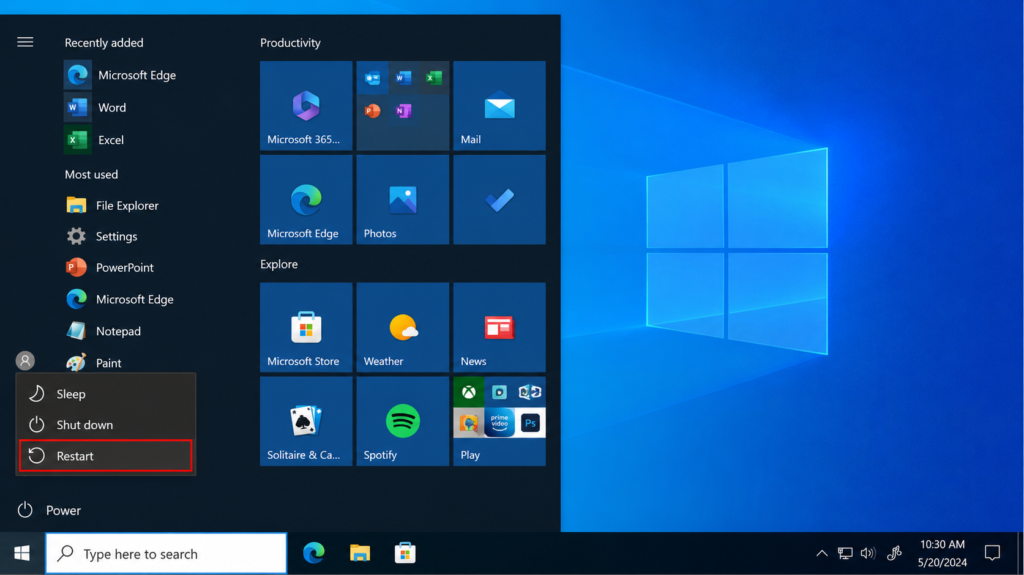The width and height of the screenshot is (1024, 575).
Task: Click the taskbar search box
Action: point(166,553)
